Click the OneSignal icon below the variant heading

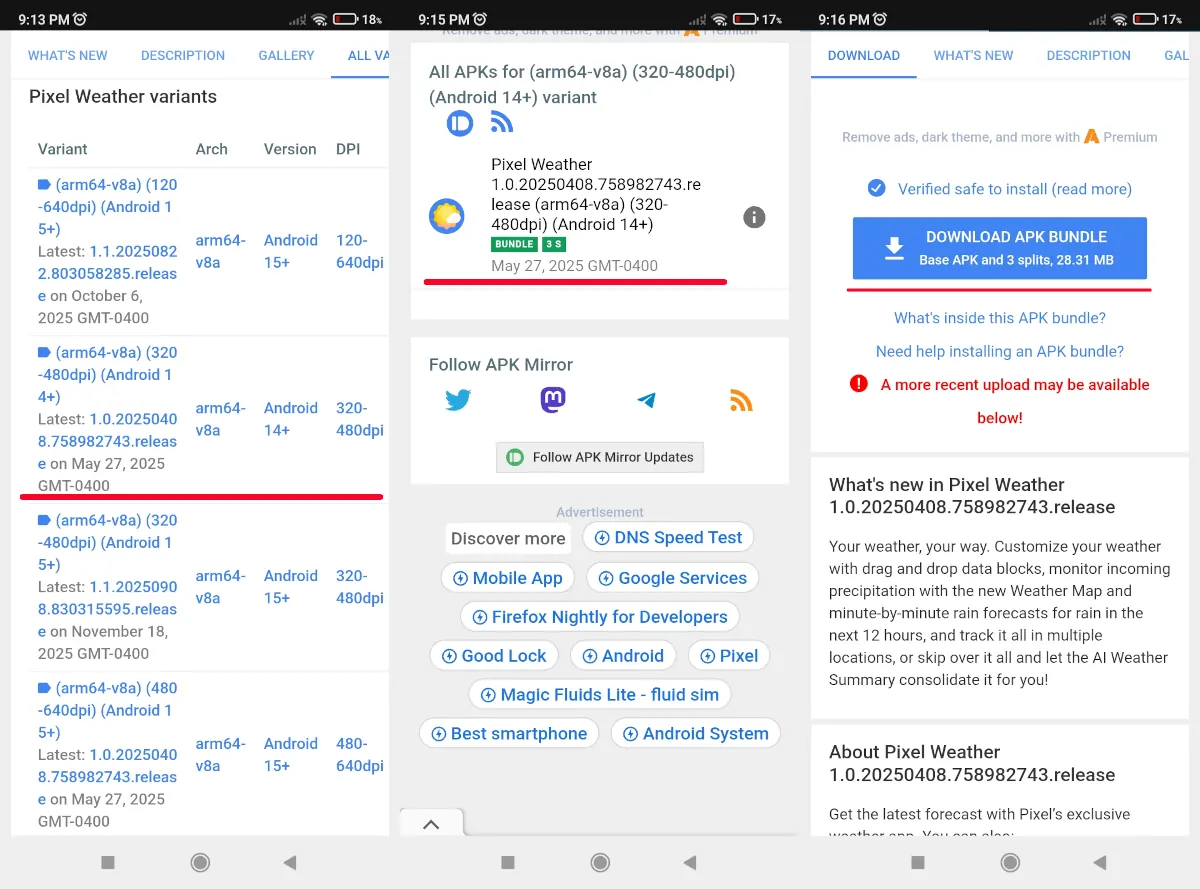click(x=460, y=123)
